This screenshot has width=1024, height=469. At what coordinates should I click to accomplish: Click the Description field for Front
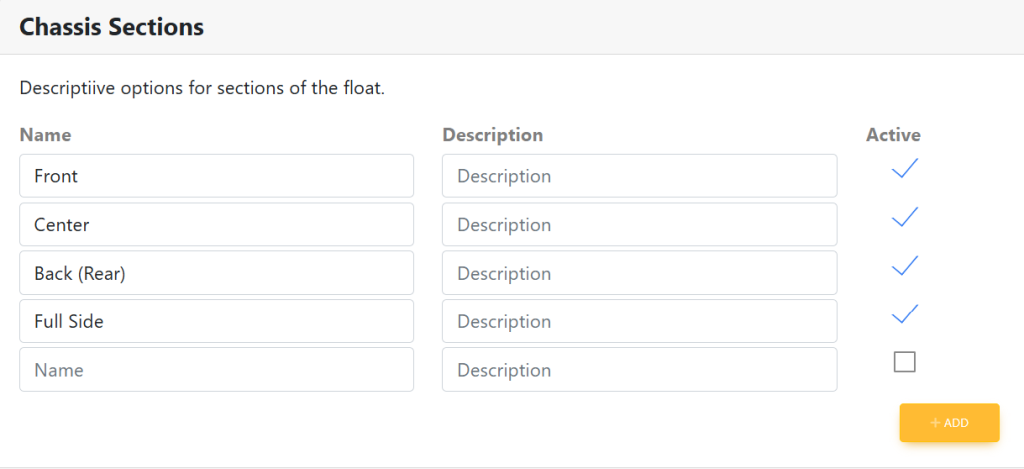pos(639,176)
